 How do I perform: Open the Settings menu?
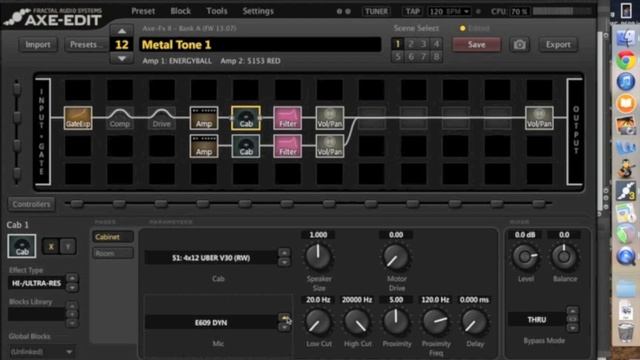click(258, 11)
